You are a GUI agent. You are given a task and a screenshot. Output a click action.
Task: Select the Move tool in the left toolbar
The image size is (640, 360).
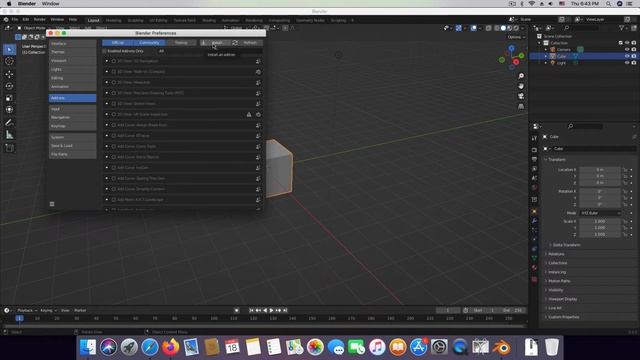pos(9,74)
